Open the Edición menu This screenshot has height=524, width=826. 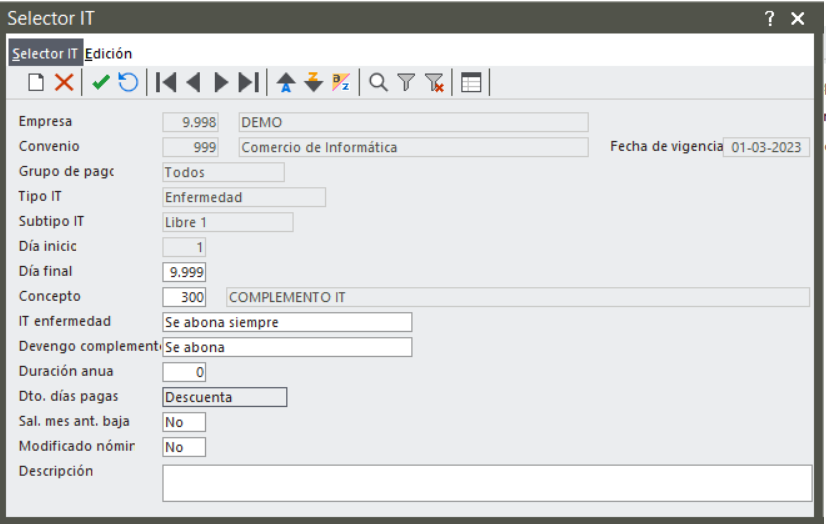pos(109,53)
